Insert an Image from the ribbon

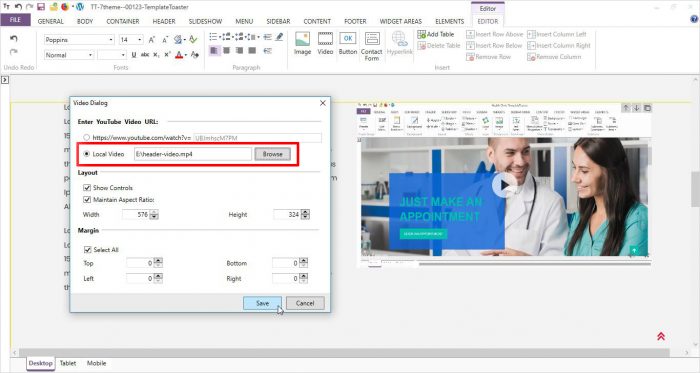point(302,43)
